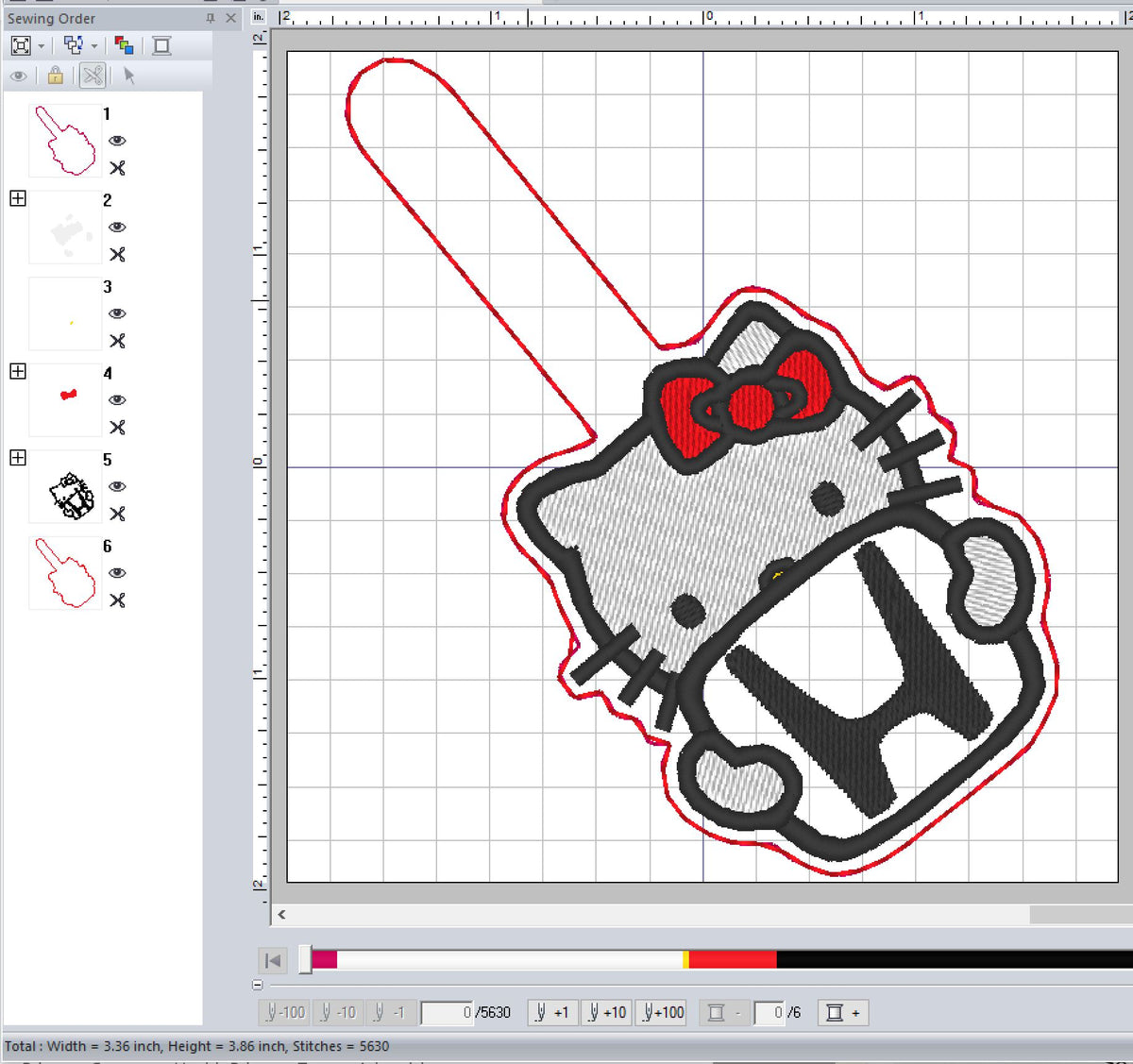
Task: Hide object 6 with its eye icon
Action: pos(116,573)
